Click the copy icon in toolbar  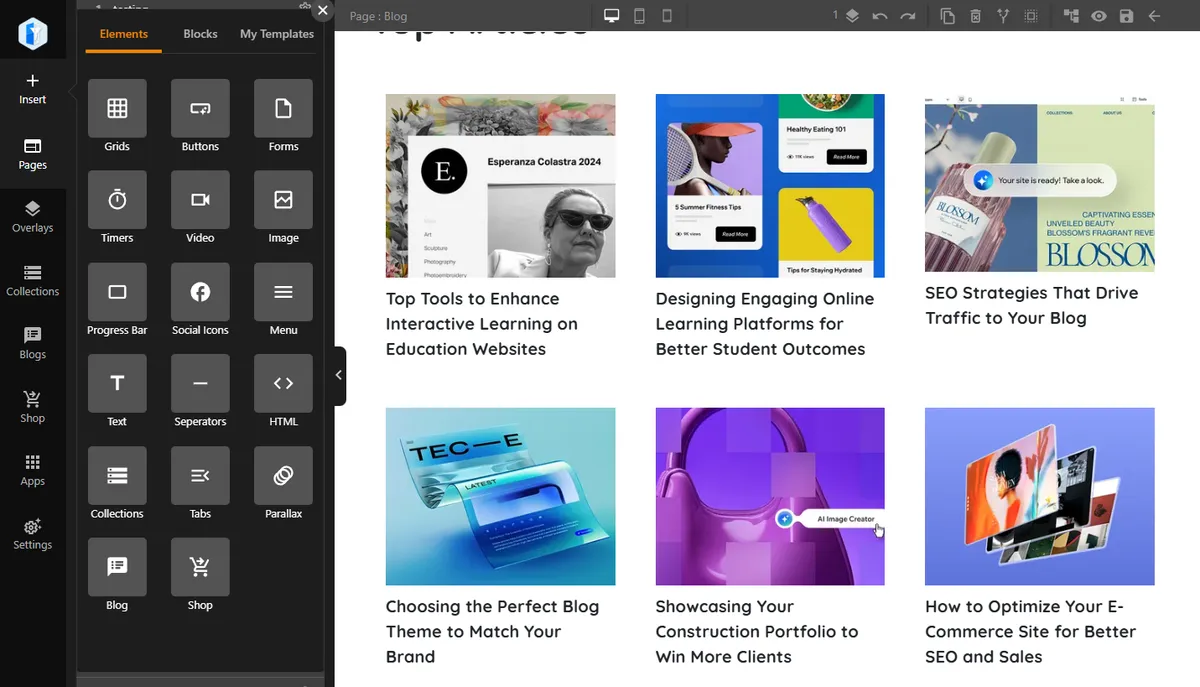tap(948, 16)
